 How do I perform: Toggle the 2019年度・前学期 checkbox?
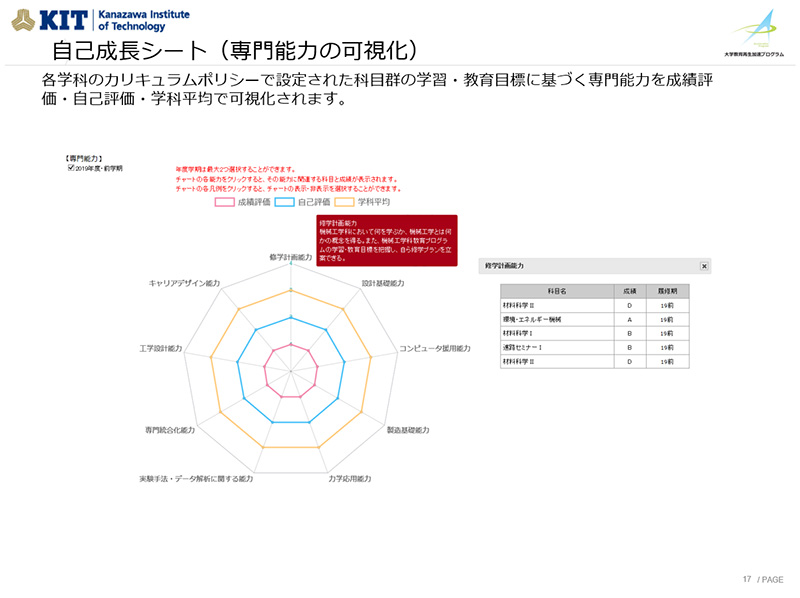pos(71,168)
